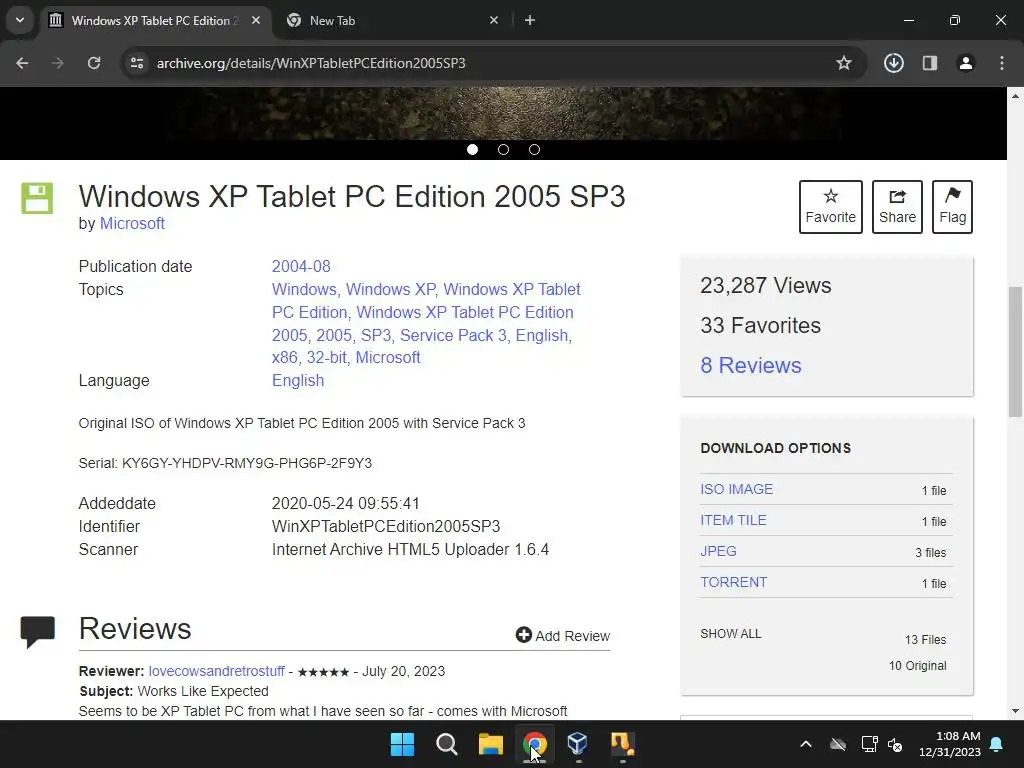Select the third carousel dot
This screenshot has height=768, width=1024.
[534, 150]
